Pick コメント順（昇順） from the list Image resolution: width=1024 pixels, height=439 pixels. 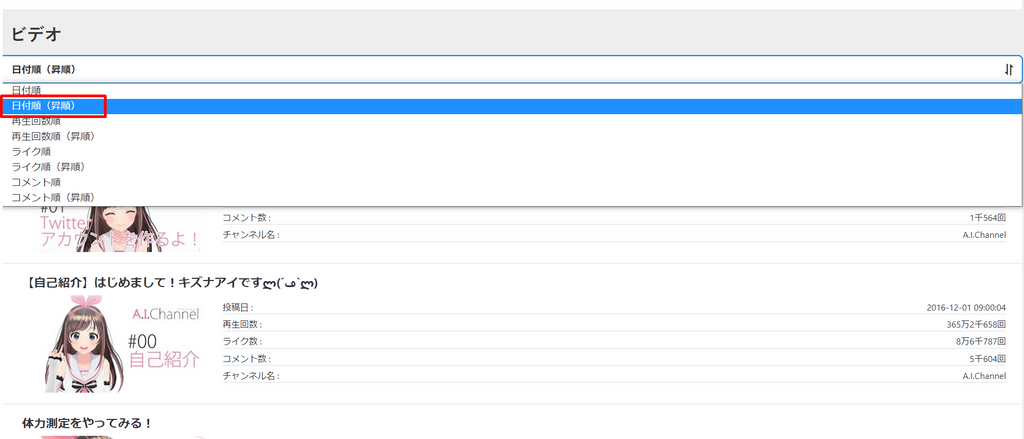(x=53, y=197)
